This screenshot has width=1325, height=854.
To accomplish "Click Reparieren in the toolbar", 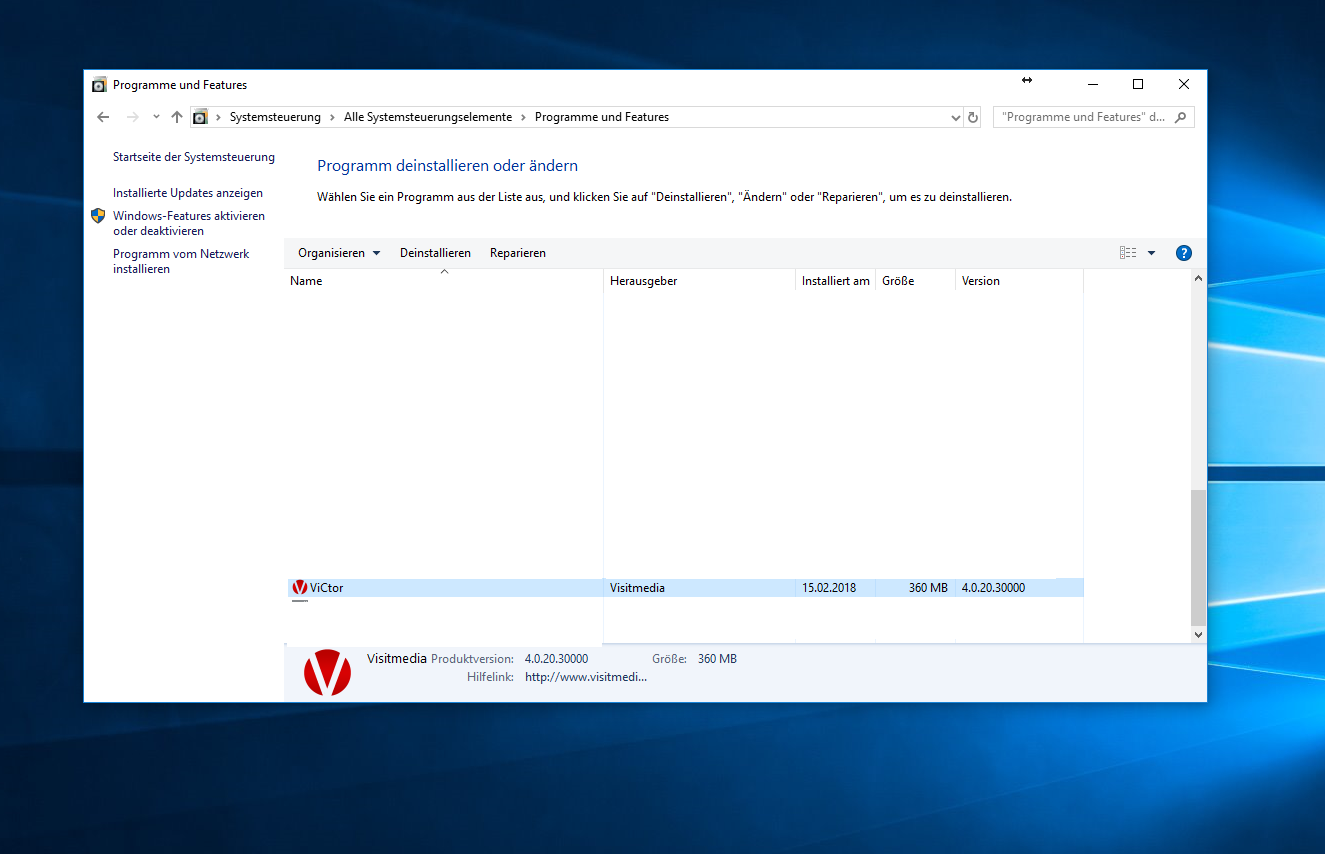I will coord(517,253).
